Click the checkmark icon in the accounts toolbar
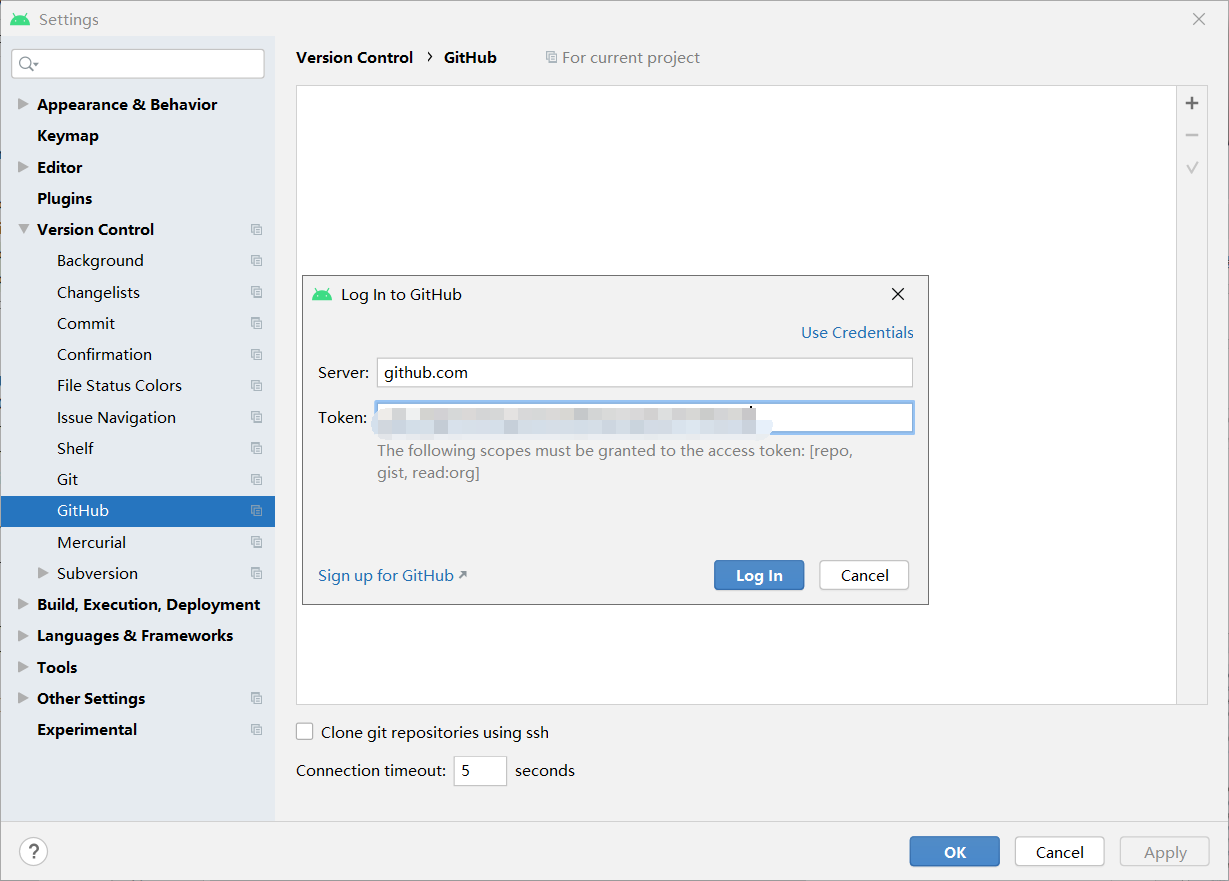 click(1191, 166)
